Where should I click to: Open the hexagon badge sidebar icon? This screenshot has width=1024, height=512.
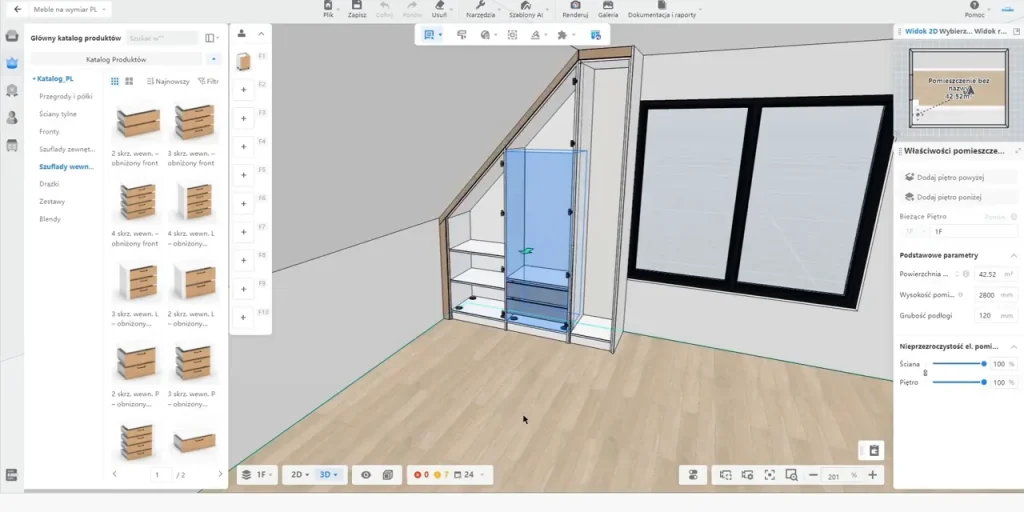(12, 91)
